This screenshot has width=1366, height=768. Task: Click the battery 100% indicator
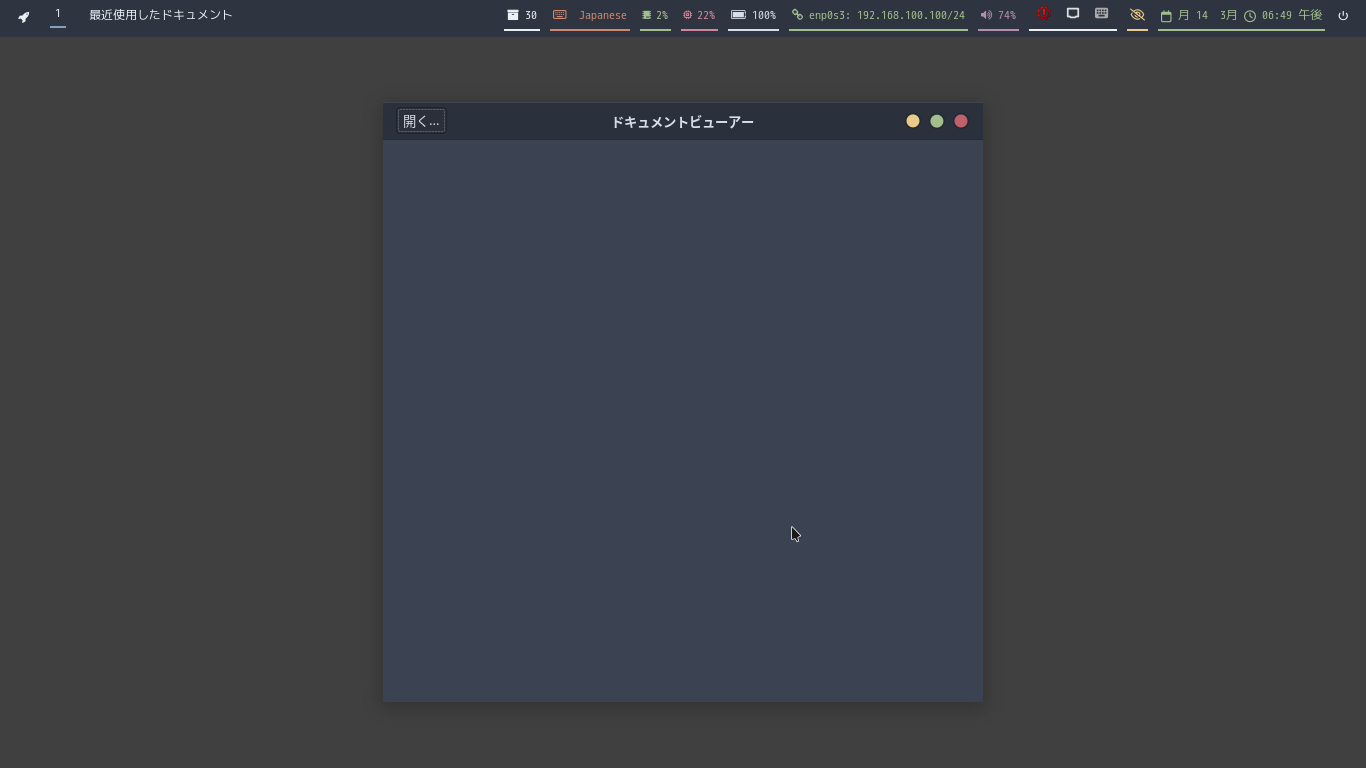753,15
